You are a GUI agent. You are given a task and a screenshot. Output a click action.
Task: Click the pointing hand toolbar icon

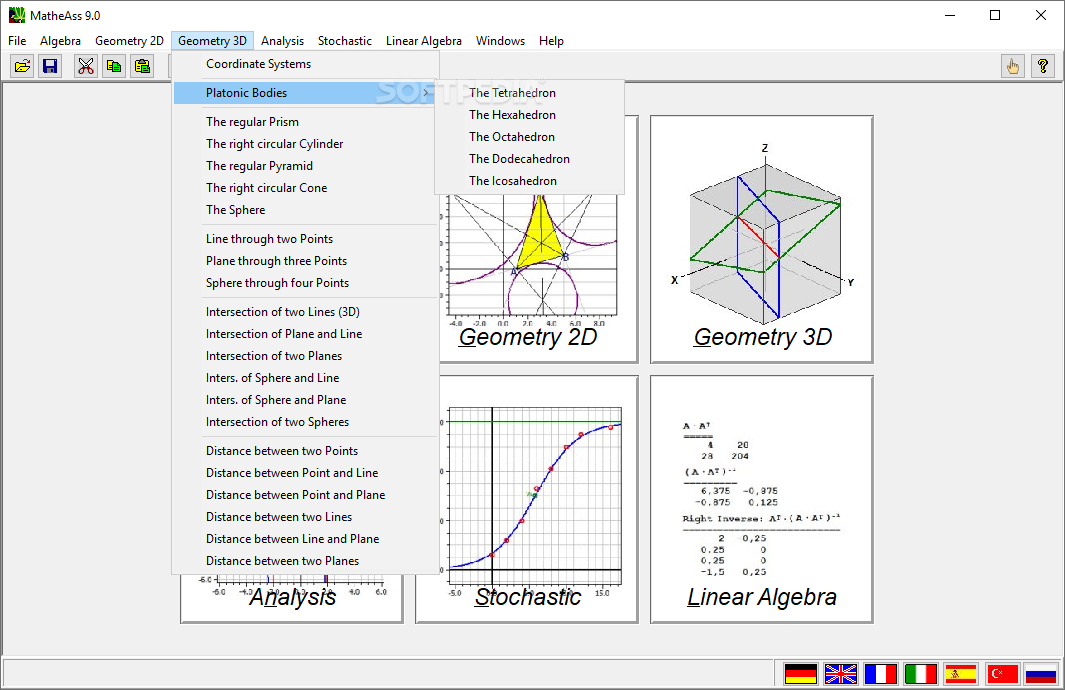[x=1013, y=66]
